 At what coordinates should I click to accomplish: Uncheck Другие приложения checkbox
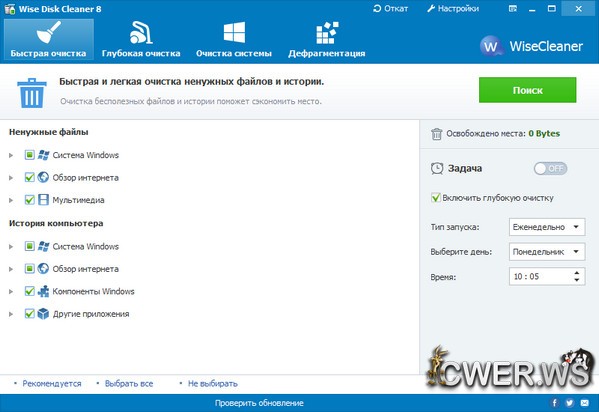coord(29,313)
